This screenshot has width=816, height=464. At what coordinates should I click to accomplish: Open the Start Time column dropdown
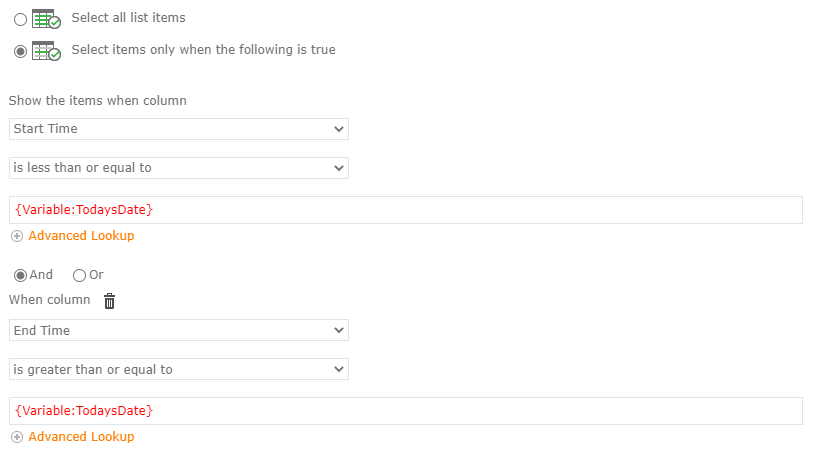coord(179,129)
